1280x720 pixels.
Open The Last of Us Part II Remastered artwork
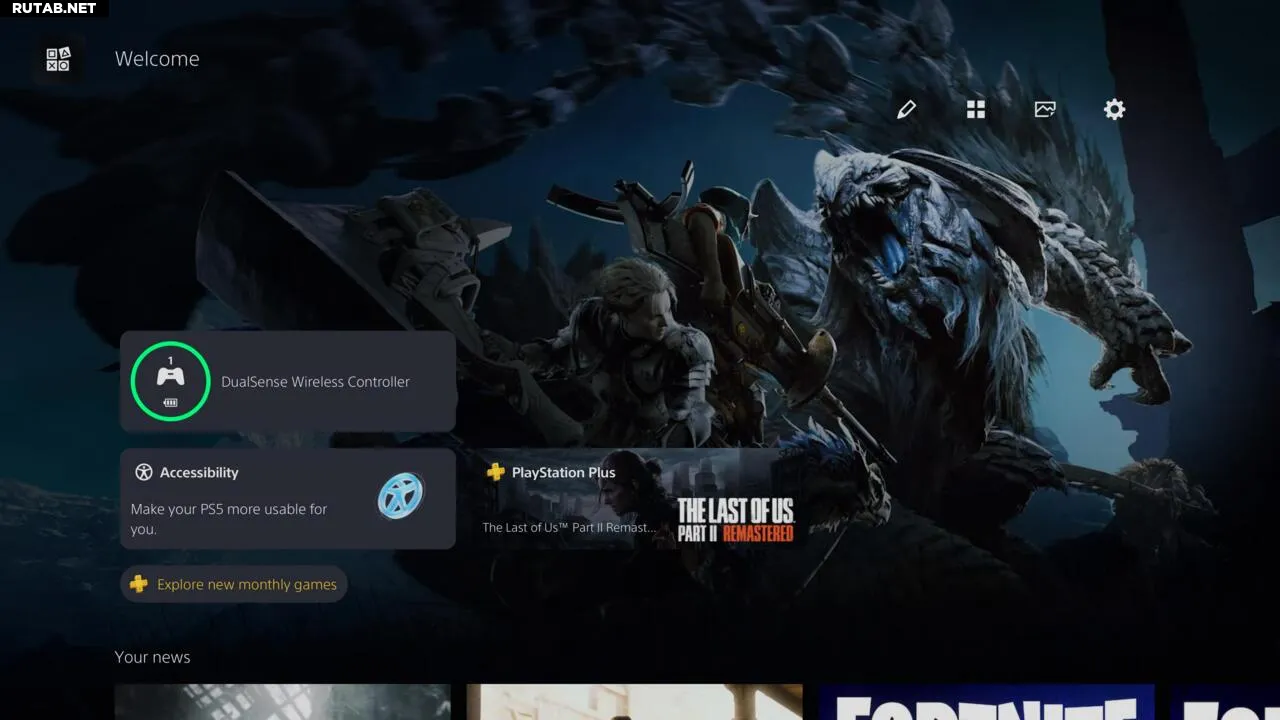(735, 520)
